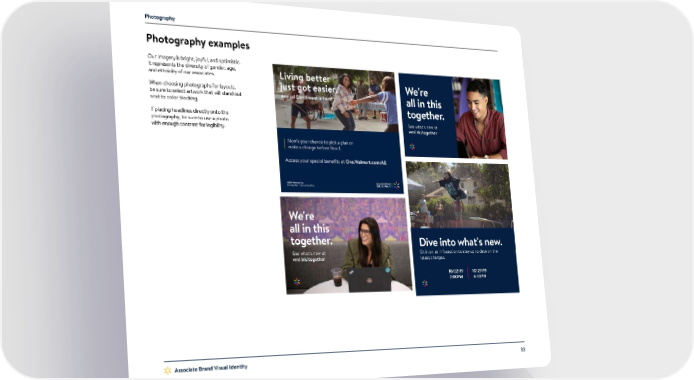Click spark logo in Dive into what's new ad
This screenshot has width=694, height=380.
(x=424, y=283)
